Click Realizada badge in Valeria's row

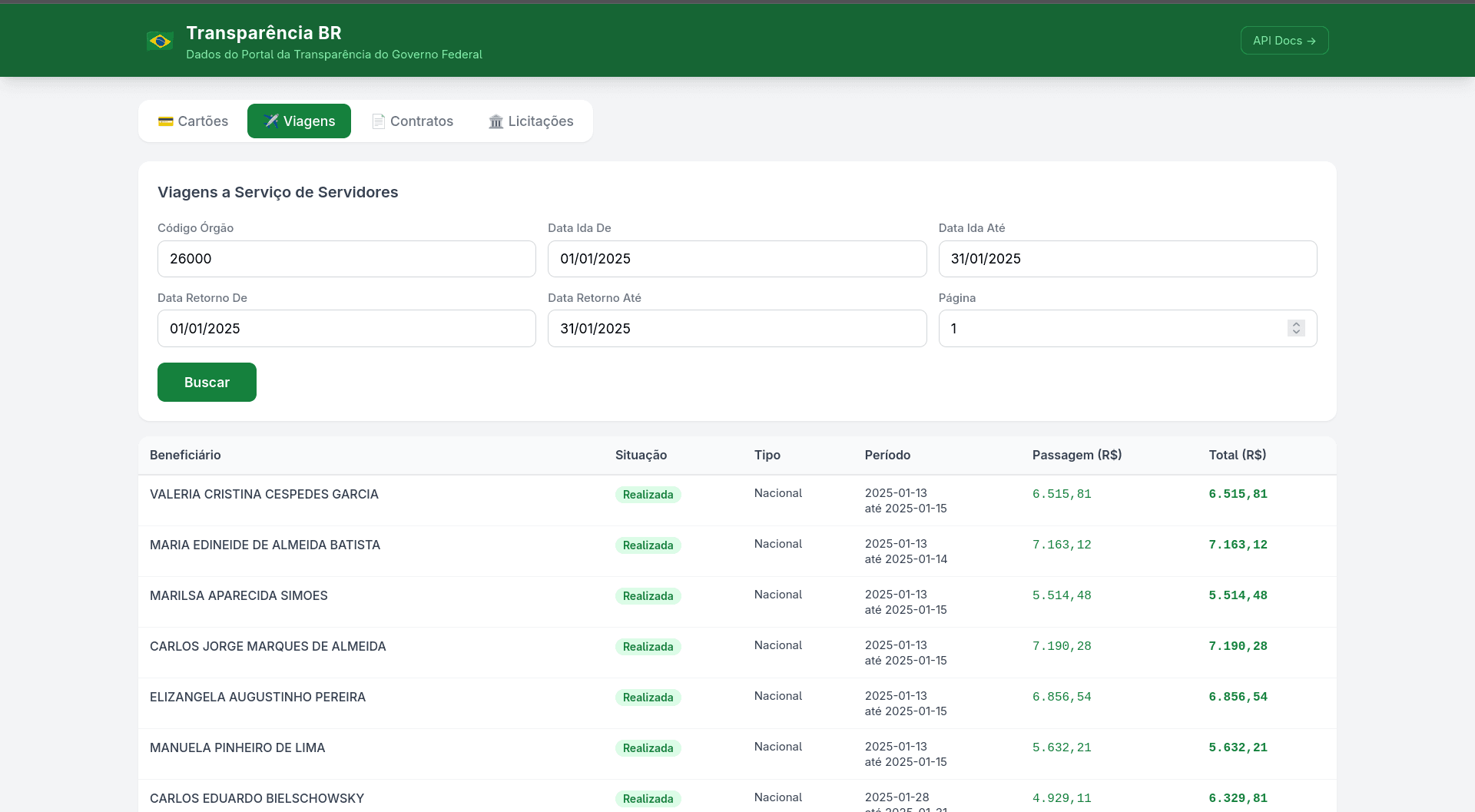pos(648,495)
